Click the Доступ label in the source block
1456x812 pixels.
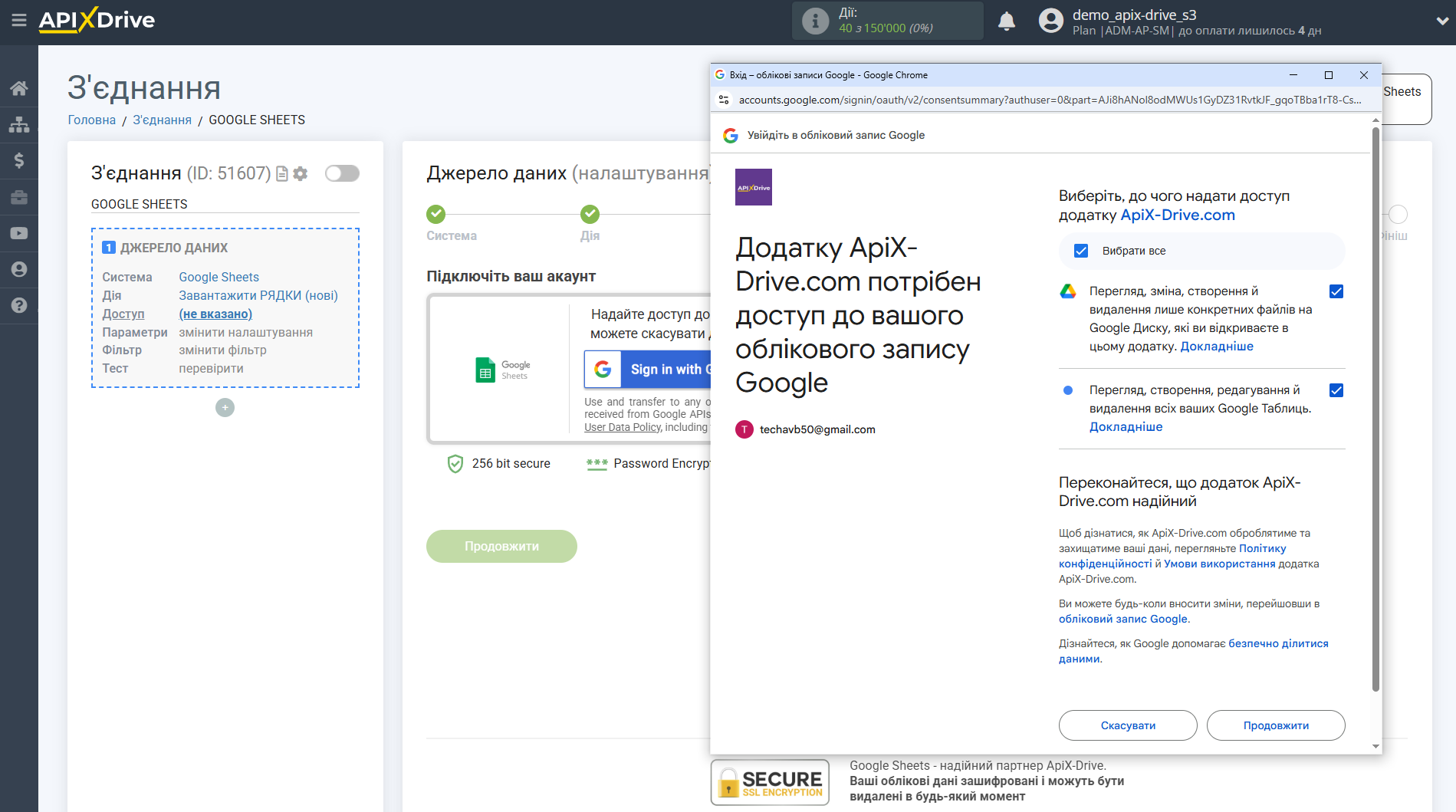[x=123, y=314]
